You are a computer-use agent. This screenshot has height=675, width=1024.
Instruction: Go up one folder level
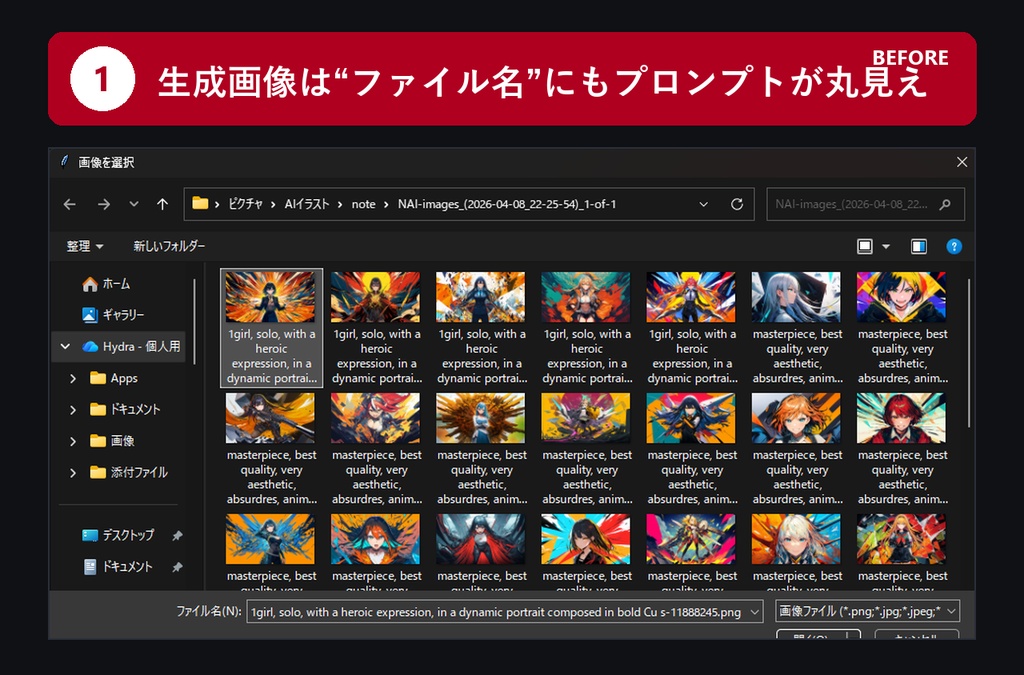(163, 204)
